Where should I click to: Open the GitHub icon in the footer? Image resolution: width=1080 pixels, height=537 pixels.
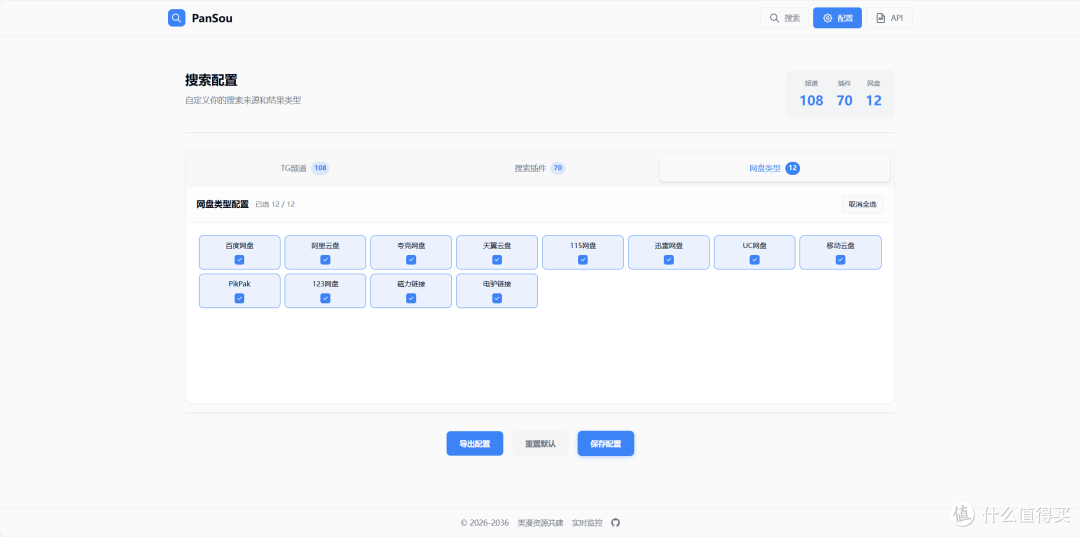[x=616, y=523]
